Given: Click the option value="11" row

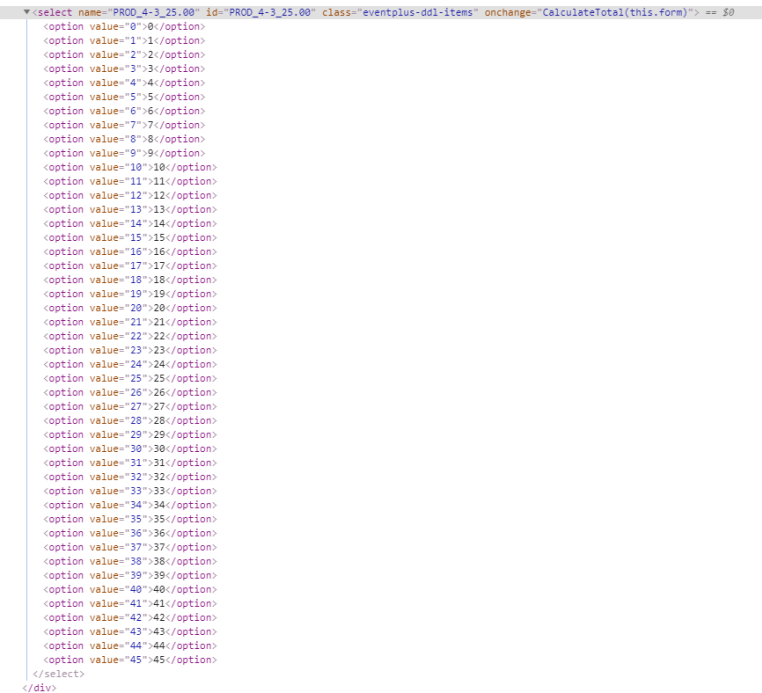Looking at the screenshot, I should click(x=130, y=181).
